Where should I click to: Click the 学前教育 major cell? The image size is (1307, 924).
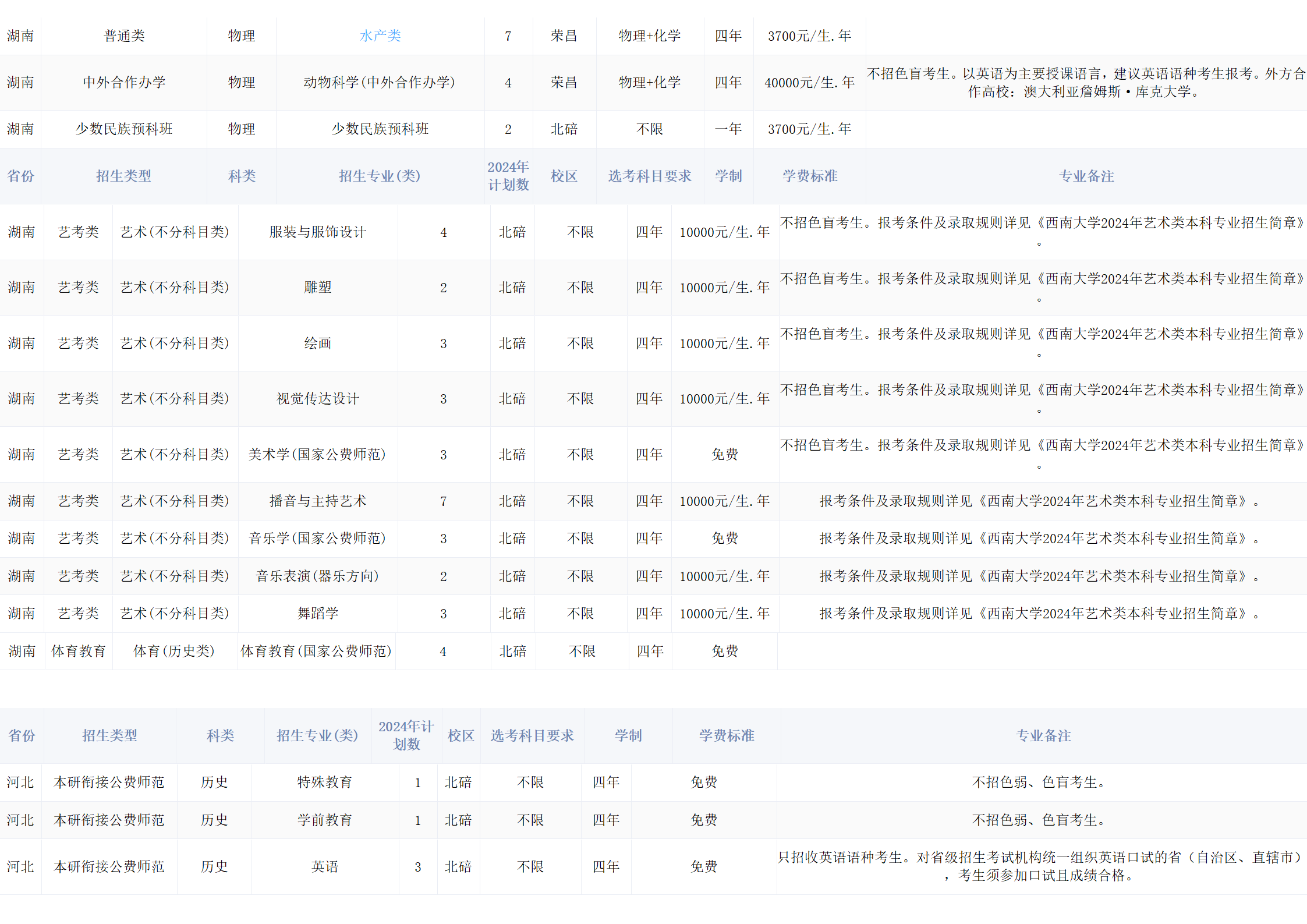pos(324,820)
